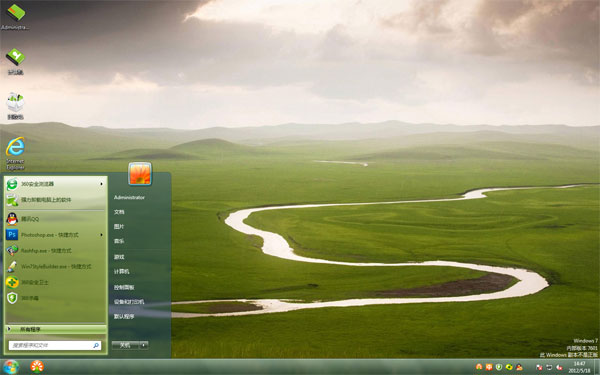Open 360 Antivirus shield entry
The height and width of the screenshot is (375, 600).
point(55,298)
